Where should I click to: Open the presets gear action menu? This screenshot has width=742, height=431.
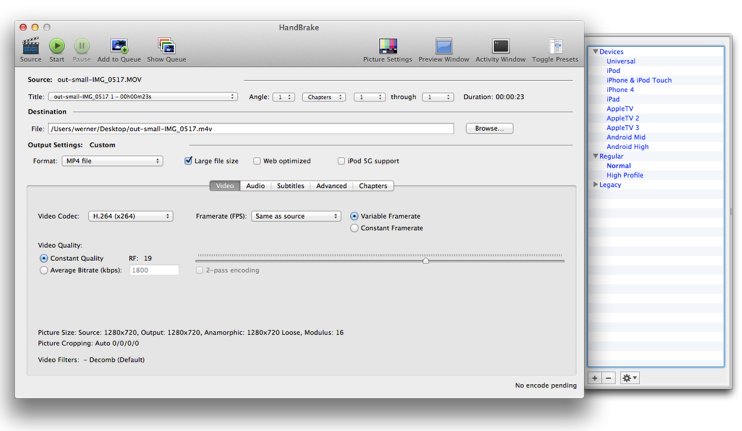coord(630,378)
